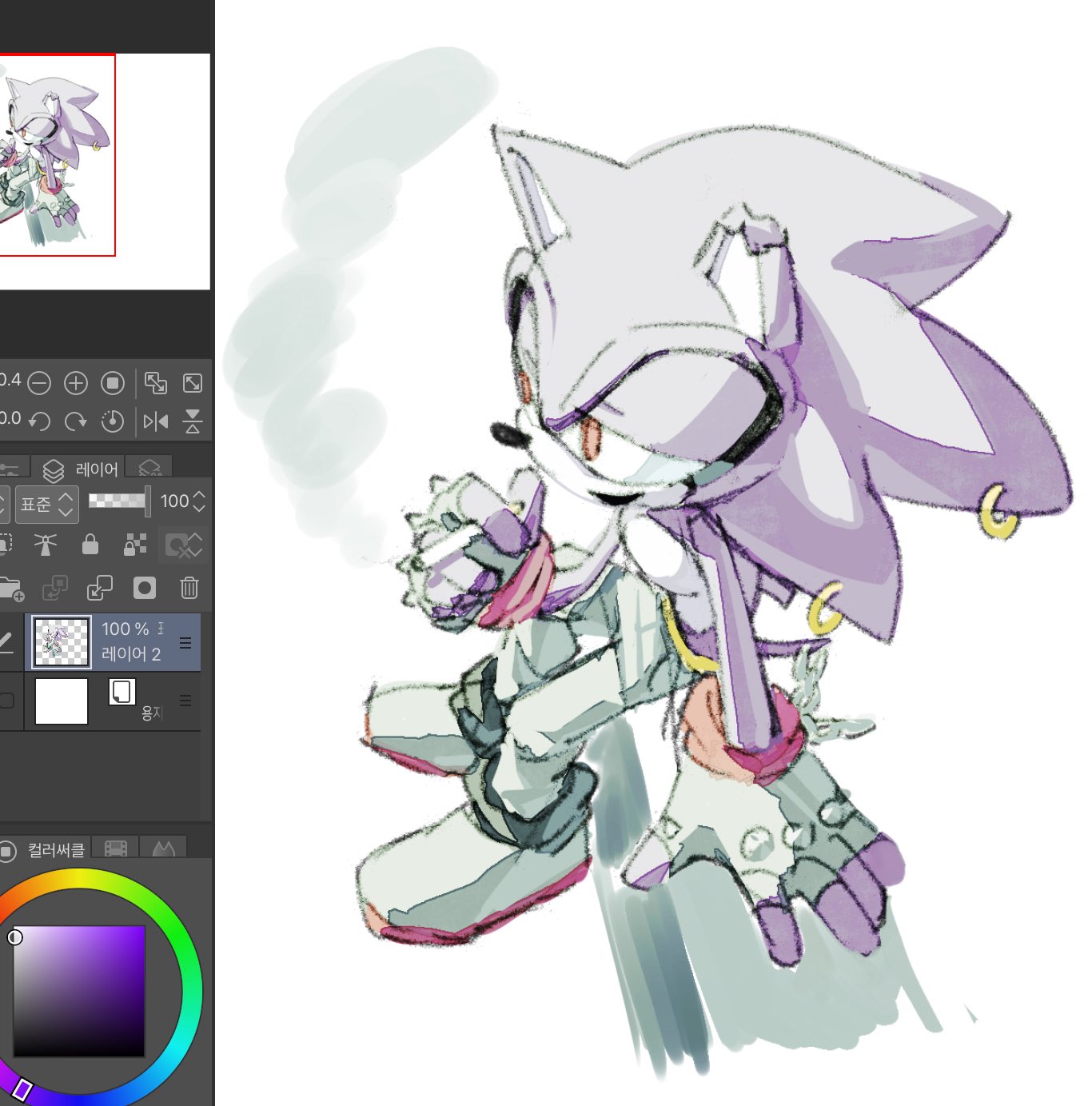Open the 표준 blend mode dropdown
Viewport: 1092px width, 1106px height.
tap(47, 504)
